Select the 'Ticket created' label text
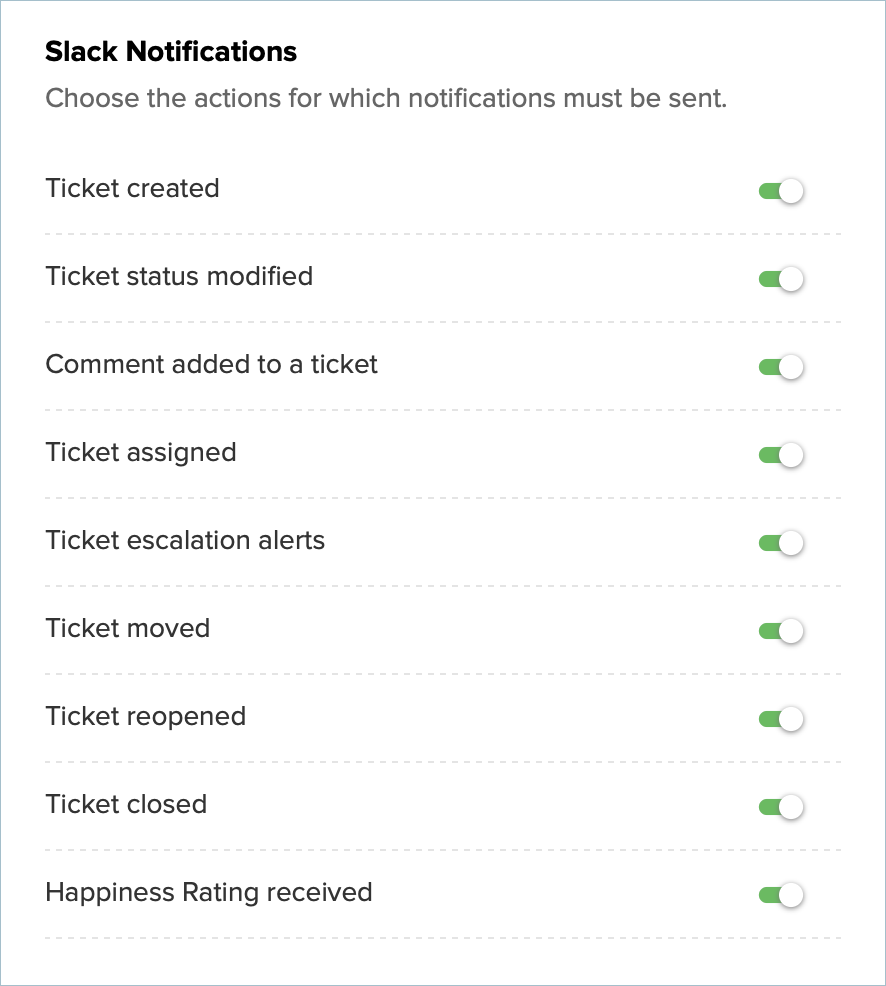The height and width of the screenshot is (986, 886). click(x=132, y=188)
